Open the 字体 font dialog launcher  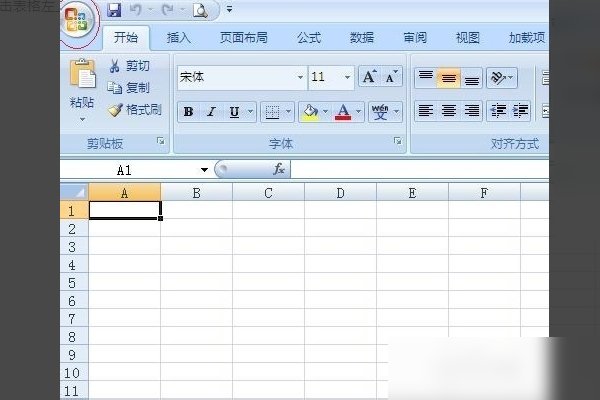[x=398, y=141]
